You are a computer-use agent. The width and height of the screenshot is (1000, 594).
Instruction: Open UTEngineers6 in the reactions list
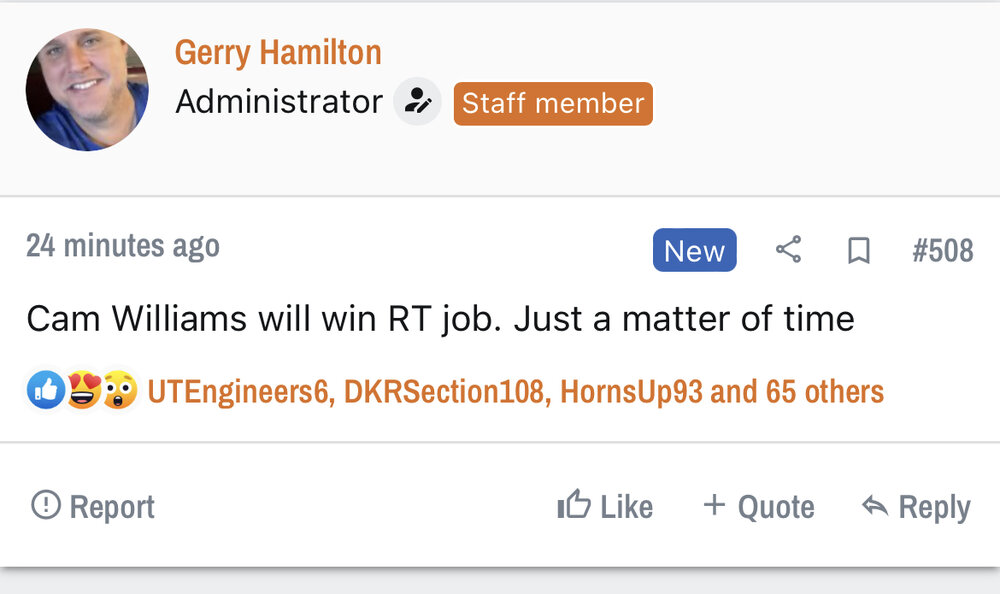[238, 391]
